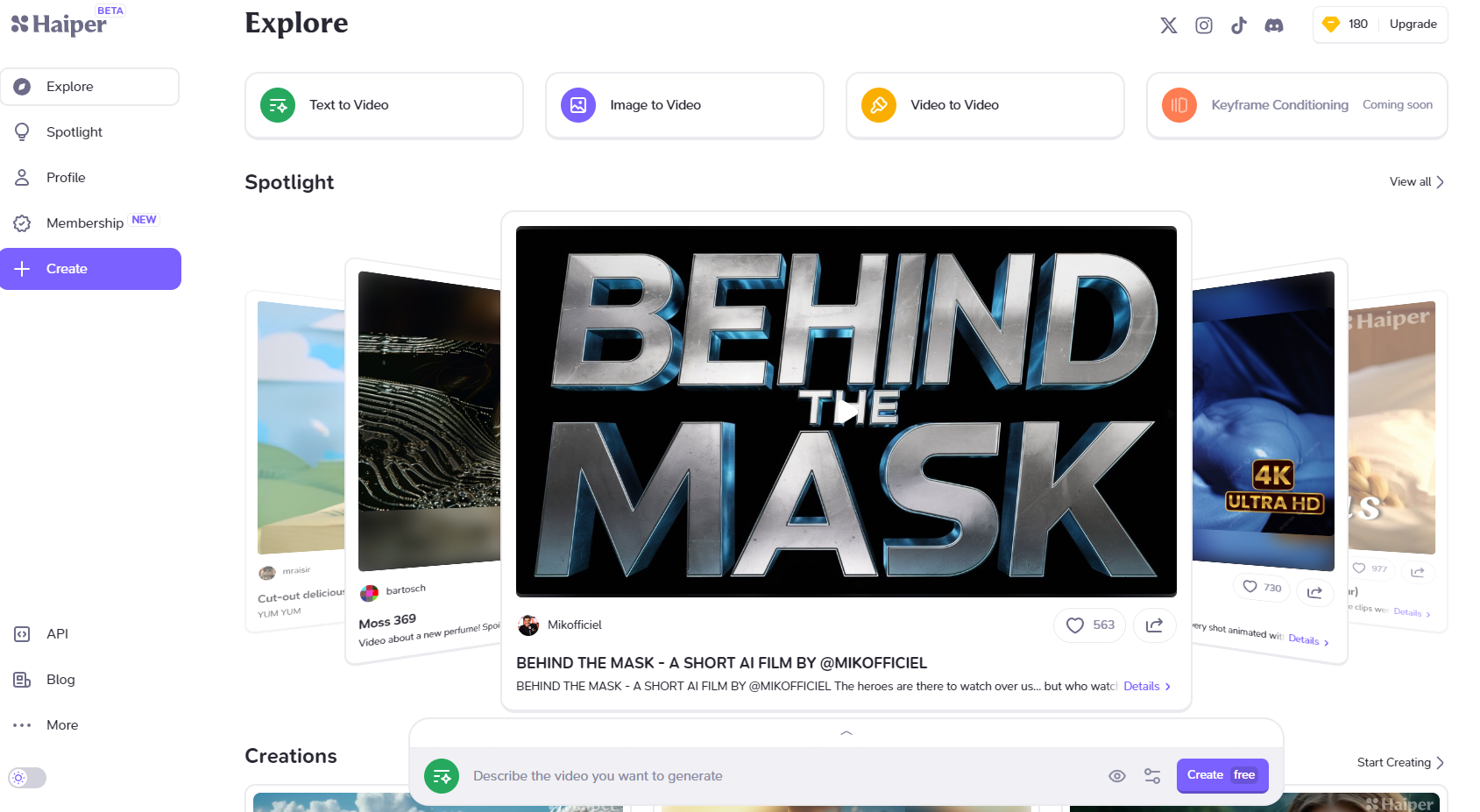This screenshot has height=812, width=1480.
Task: Click the purple Image to Video icon
Action: tap(578, 105)
